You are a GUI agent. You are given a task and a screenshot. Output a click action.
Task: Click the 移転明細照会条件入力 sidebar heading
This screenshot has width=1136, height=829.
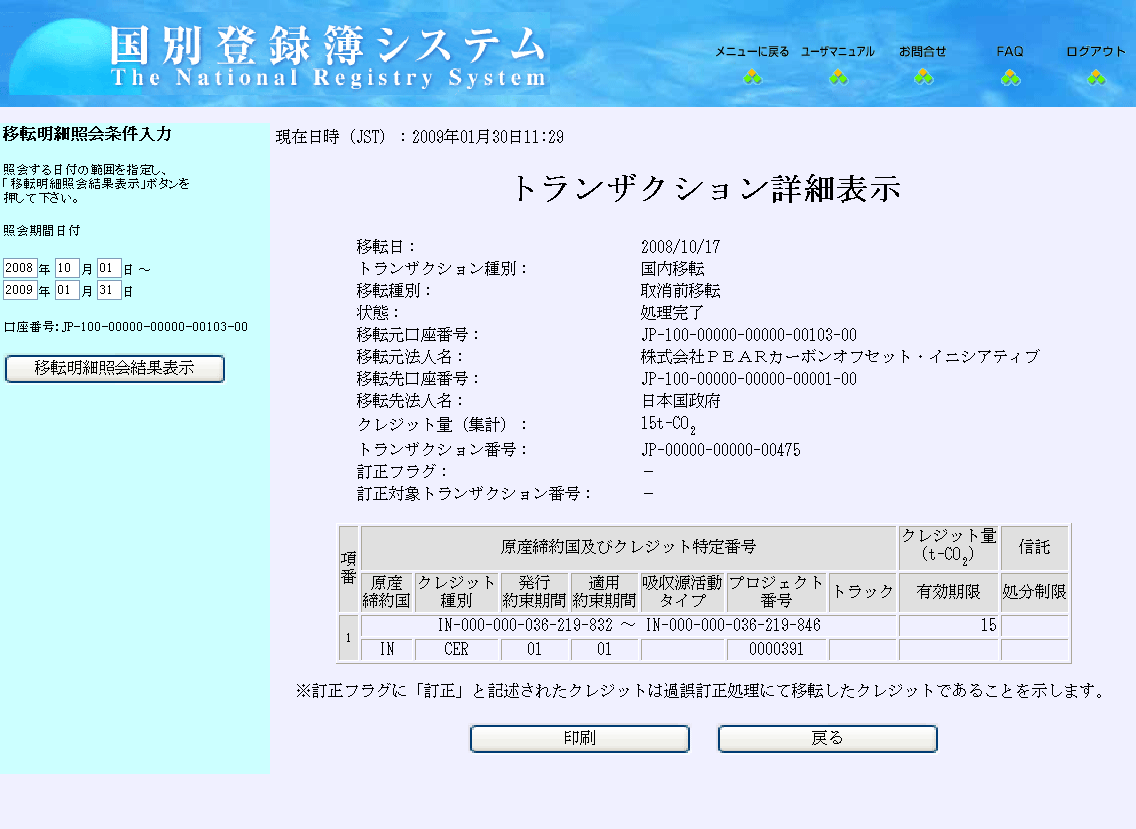[87, 134]
